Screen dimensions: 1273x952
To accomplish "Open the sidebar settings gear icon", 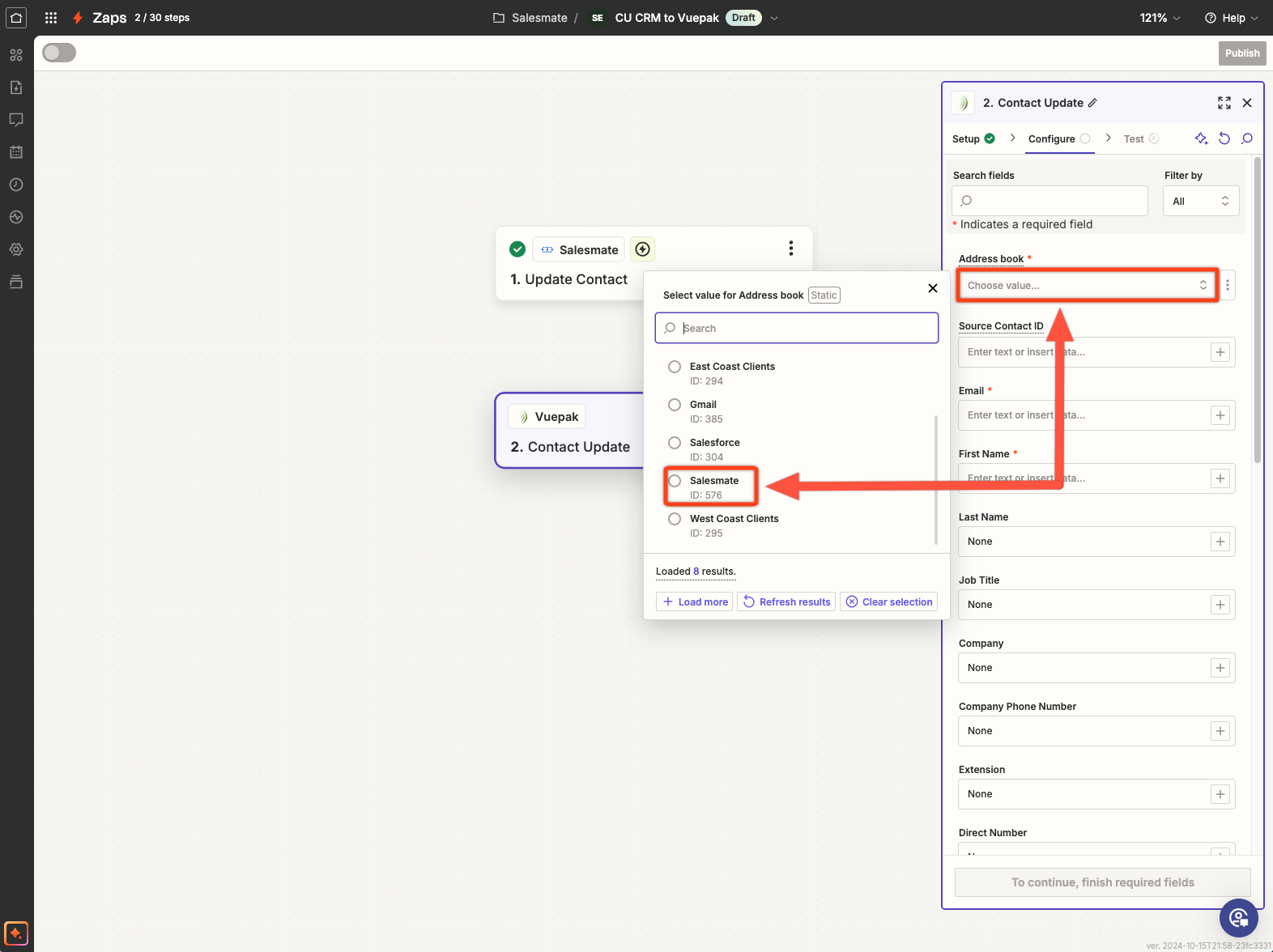I will click(x=16, y=249).
